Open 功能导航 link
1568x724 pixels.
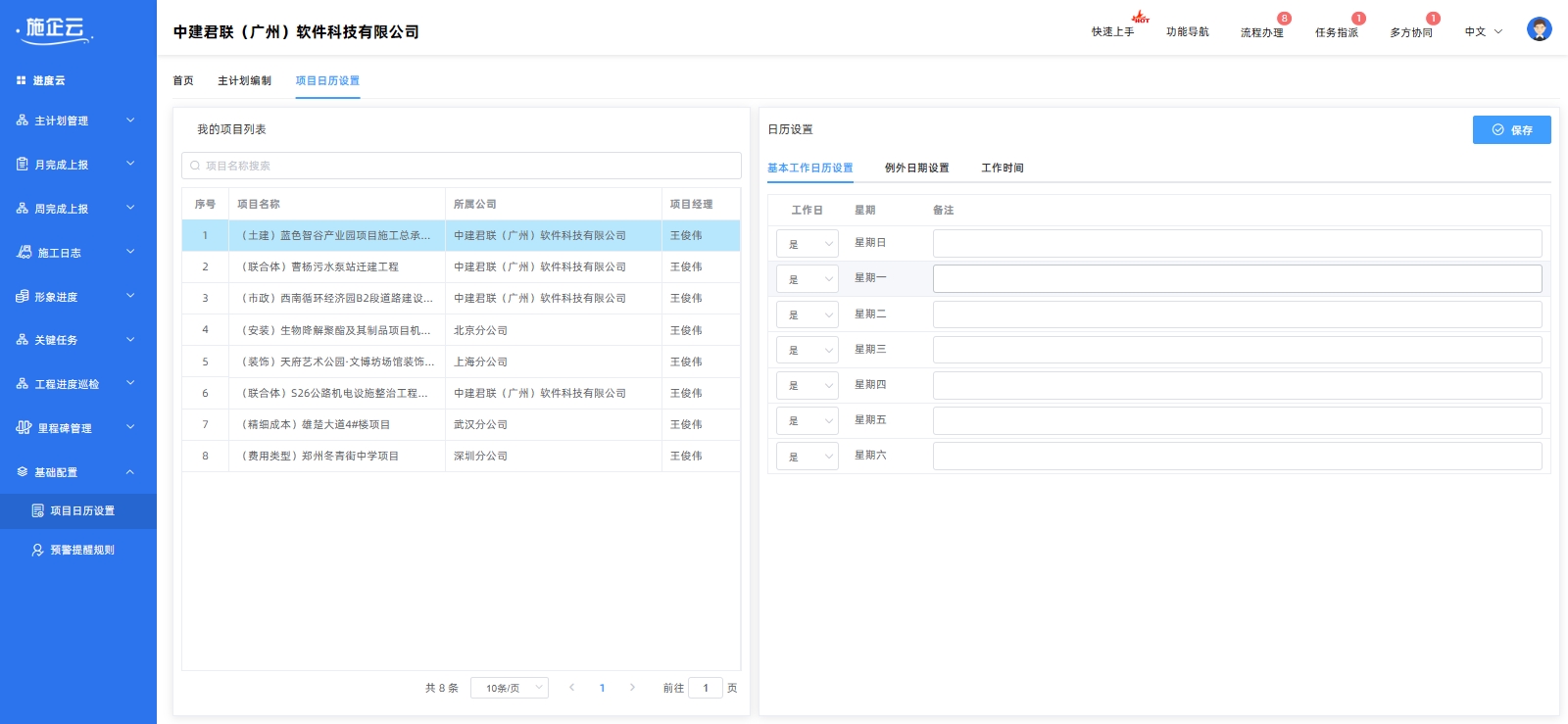click(x=1188, y=32)
